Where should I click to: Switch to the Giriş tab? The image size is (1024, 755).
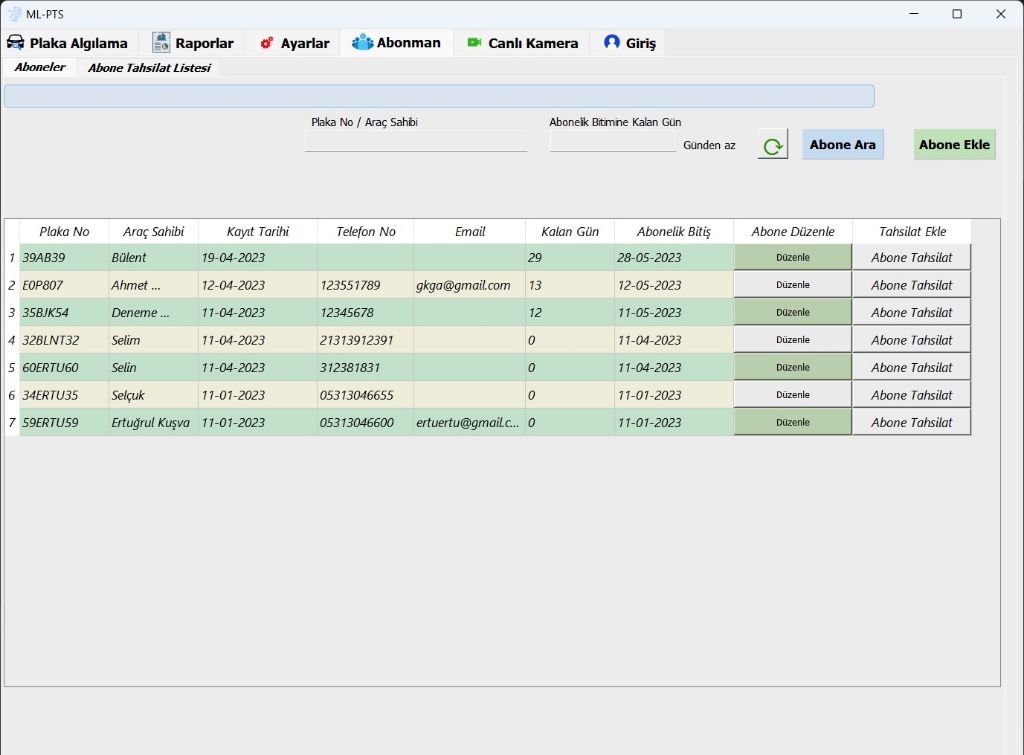pyautogui.click(x=629, y=43)
